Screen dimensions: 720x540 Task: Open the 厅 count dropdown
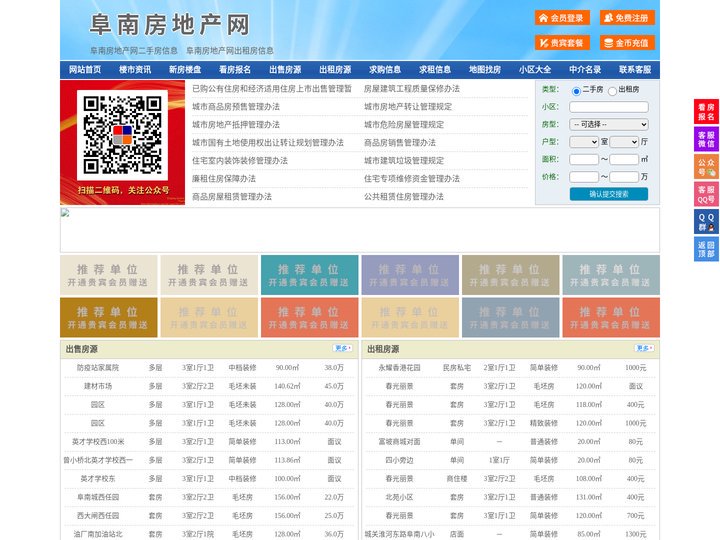point(624,142)
